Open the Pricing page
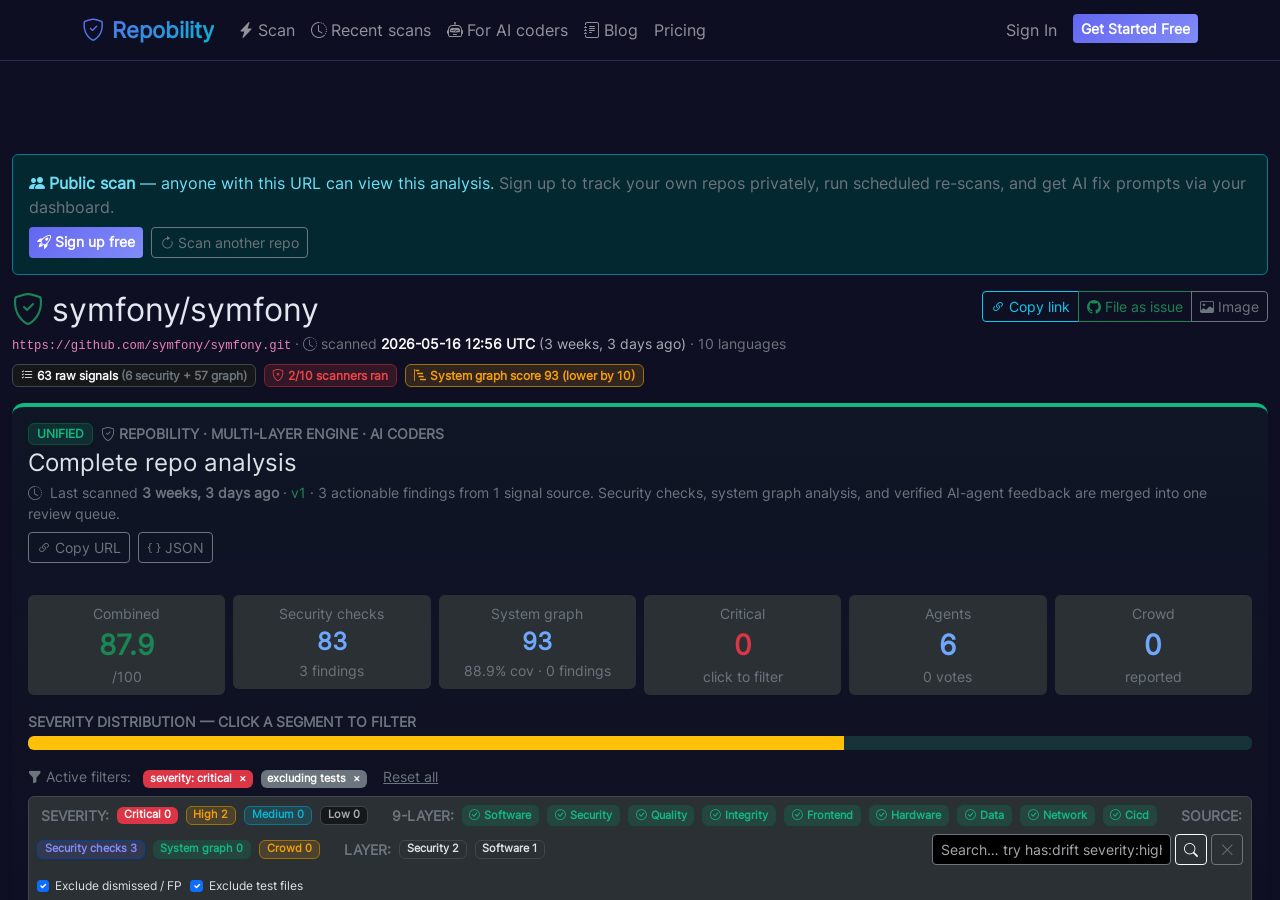Screen dimensions: 1280x900 click(680, 30)
